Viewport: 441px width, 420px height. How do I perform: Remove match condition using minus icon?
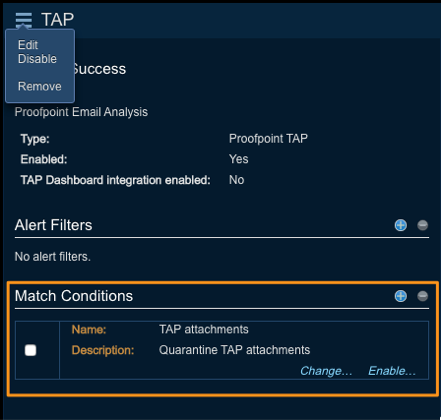click(423, 296)
